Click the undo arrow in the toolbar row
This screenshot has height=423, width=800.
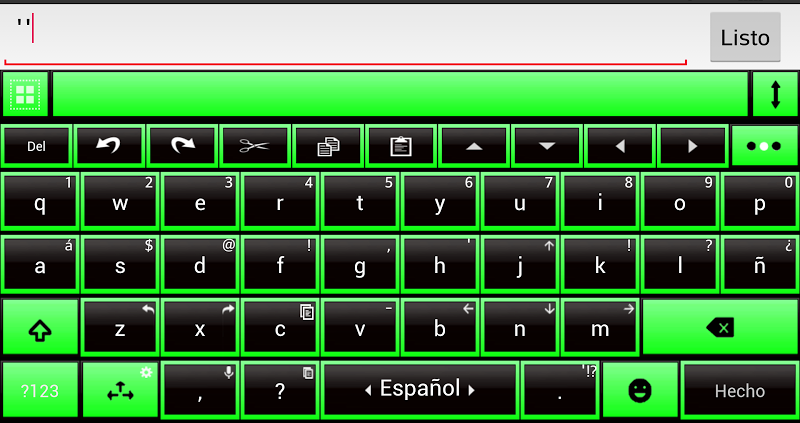coord(109,146)
